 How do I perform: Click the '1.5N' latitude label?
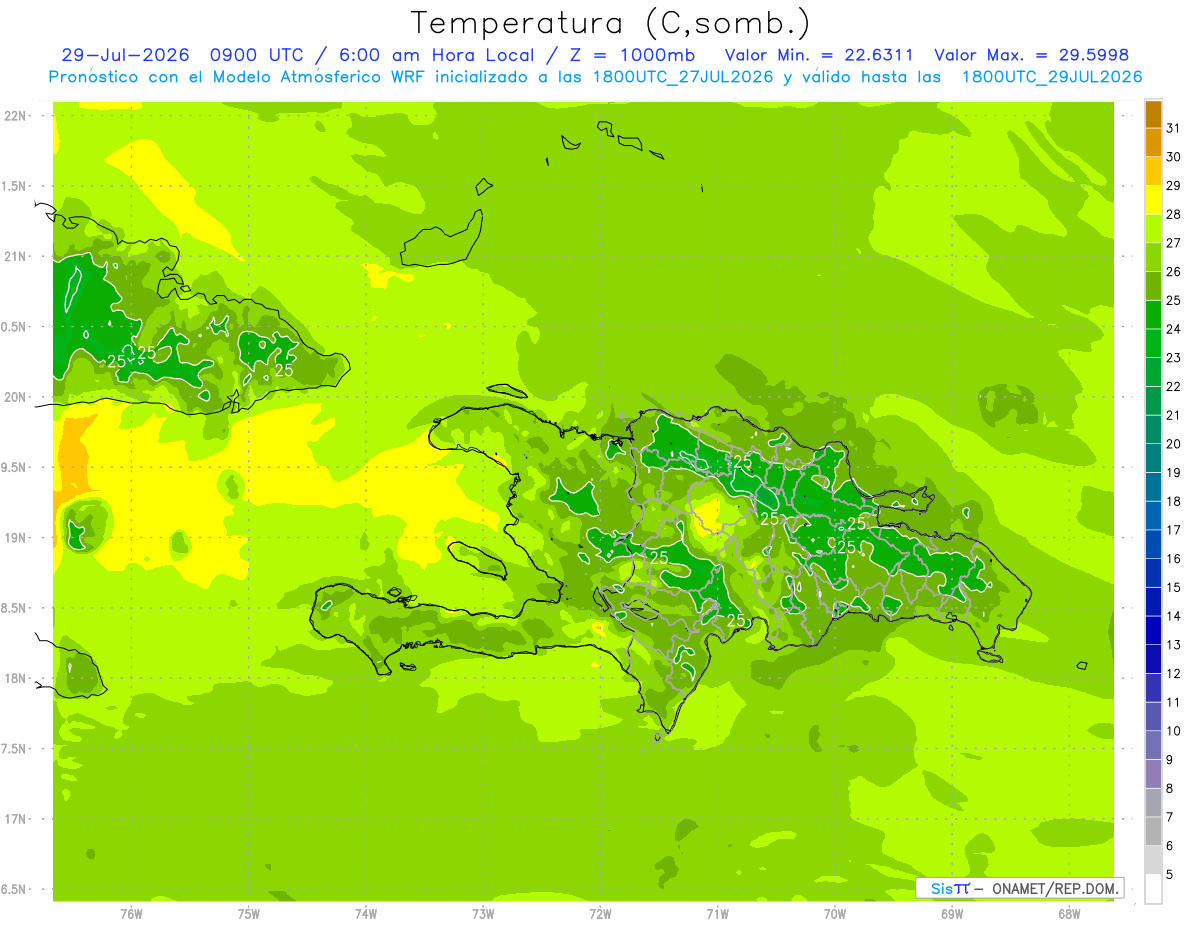(x=15, y=186)
